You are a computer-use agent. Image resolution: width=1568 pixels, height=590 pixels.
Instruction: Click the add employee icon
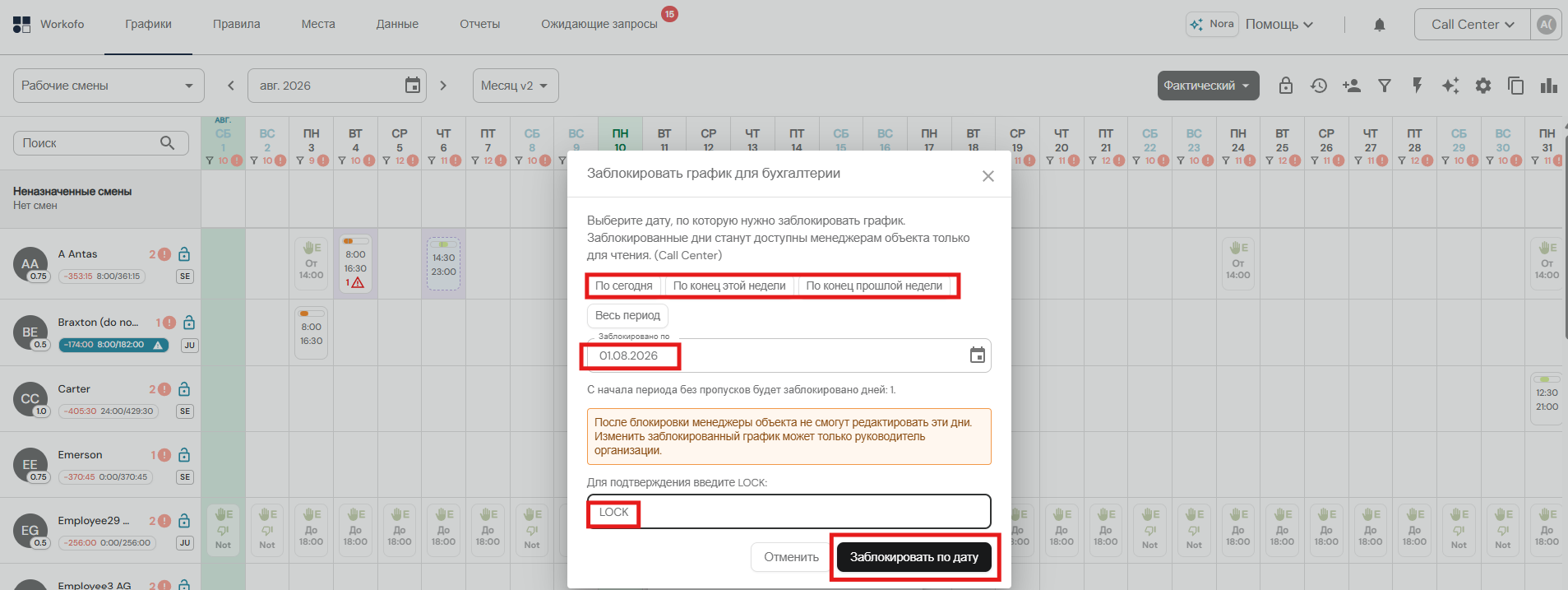(1352, 86)
